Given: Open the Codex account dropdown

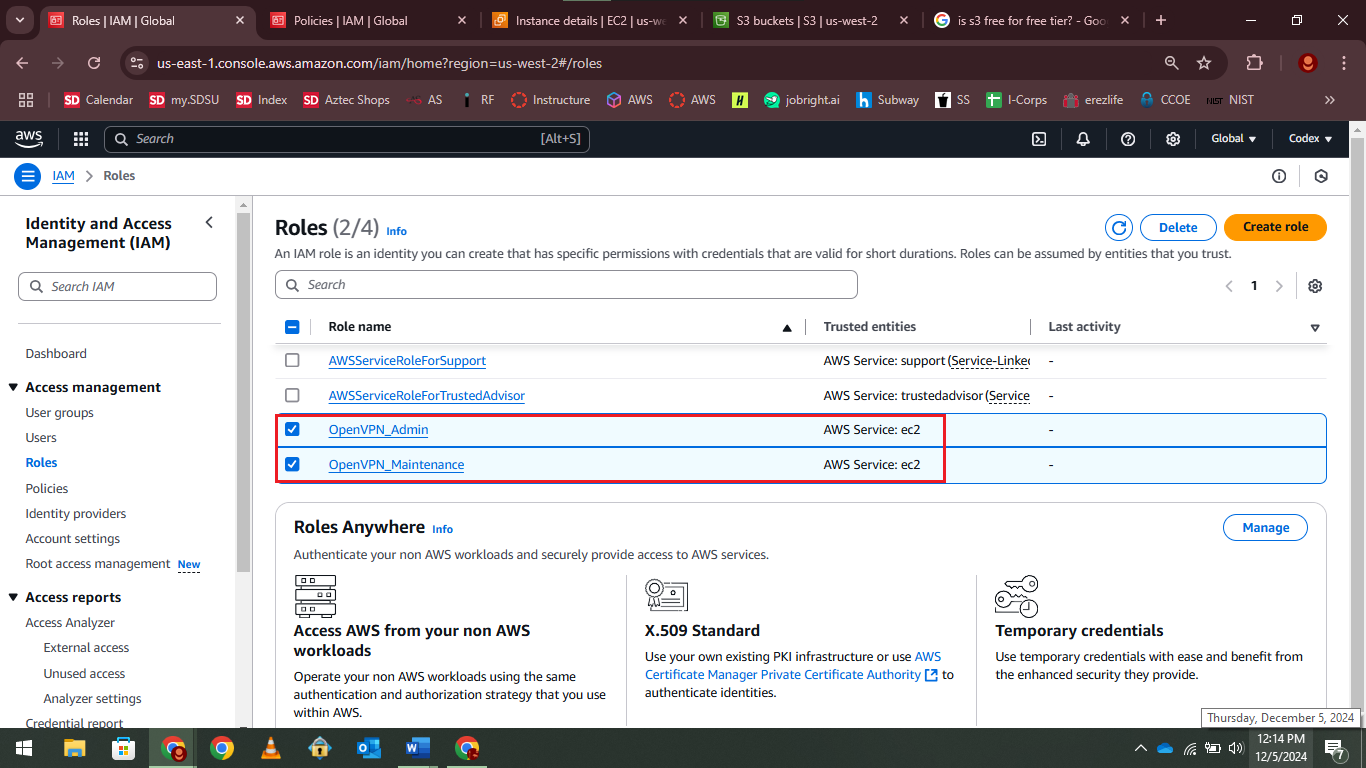Looking at the screenshot, I should [x=1310, y=139].
